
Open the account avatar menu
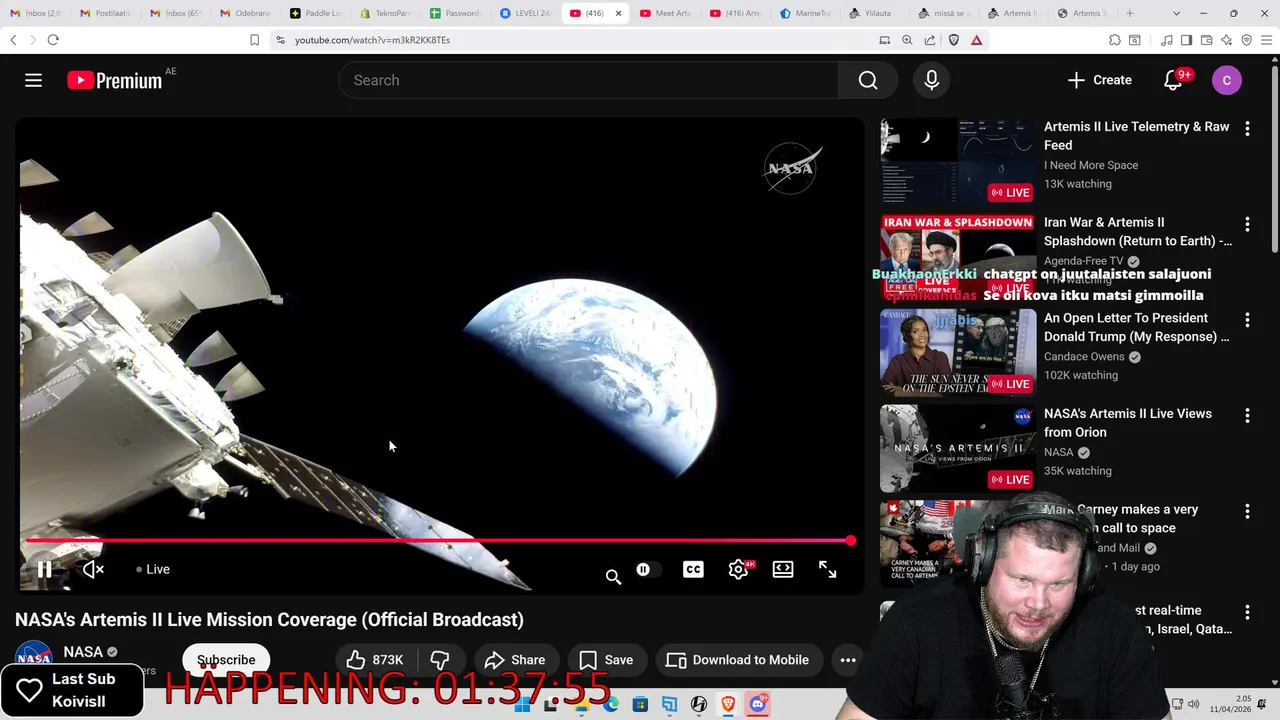(x=1227, y=80)
